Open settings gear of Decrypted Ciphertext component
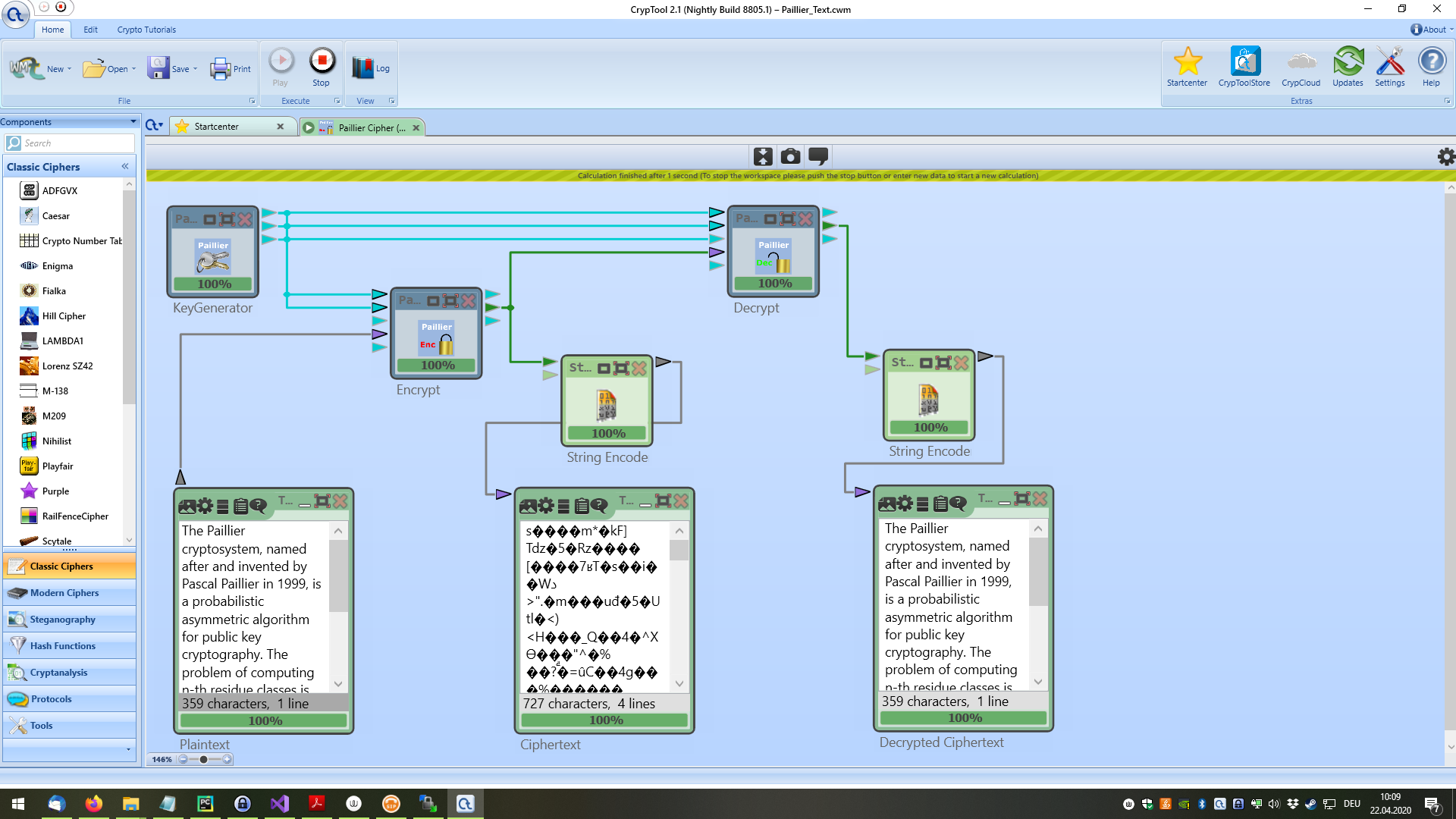 905,503
